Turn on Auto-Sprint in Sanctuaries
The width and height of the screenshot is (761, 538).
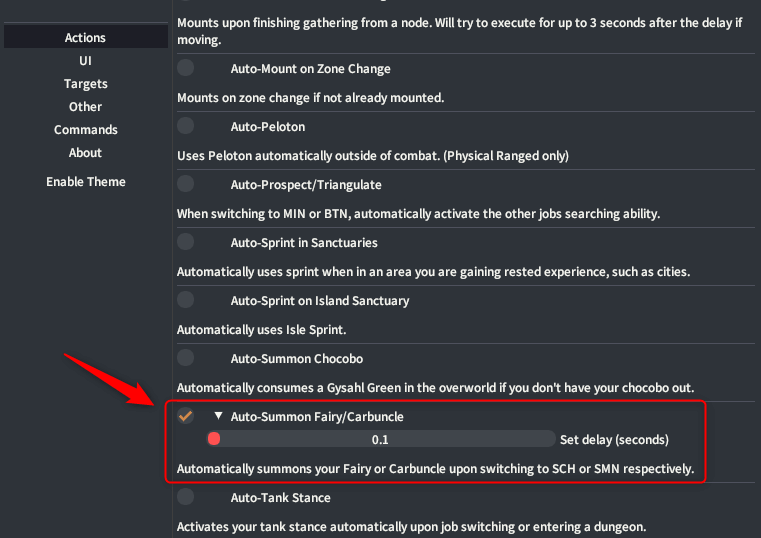186,242
